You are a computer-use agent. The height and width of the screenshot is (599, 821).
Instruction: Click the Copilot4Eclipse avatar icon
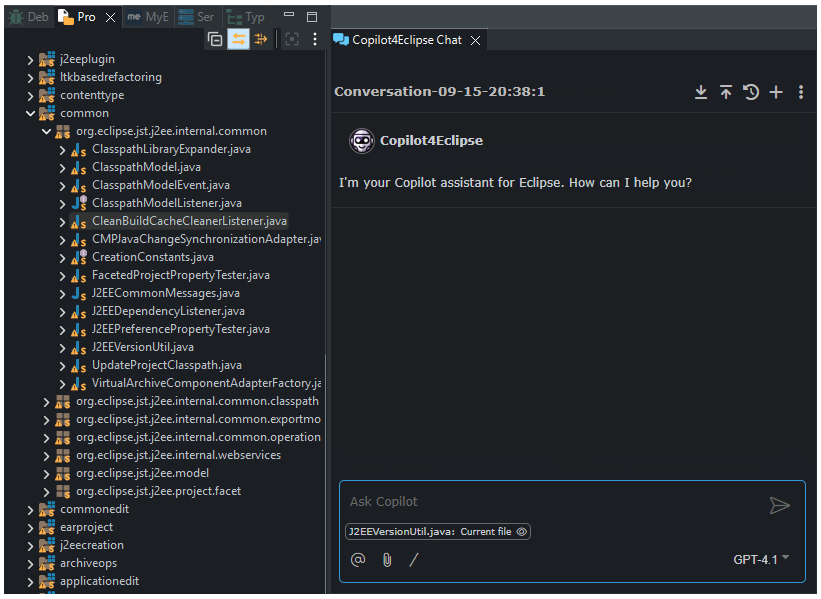362,141
